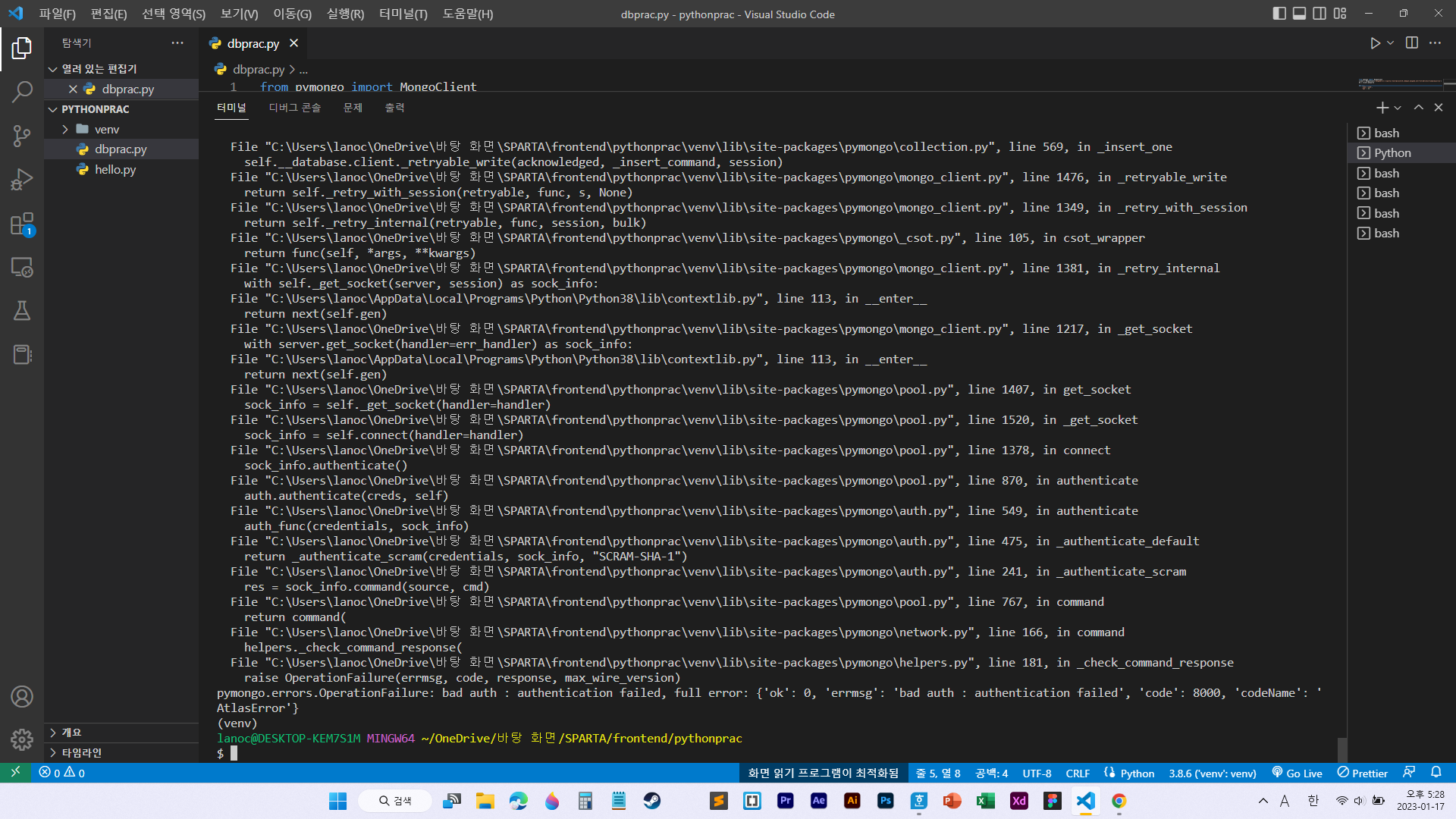The image size is (1456, 819).
Task: Open the Explorer view in activity bar
Action: click(22, 49)
